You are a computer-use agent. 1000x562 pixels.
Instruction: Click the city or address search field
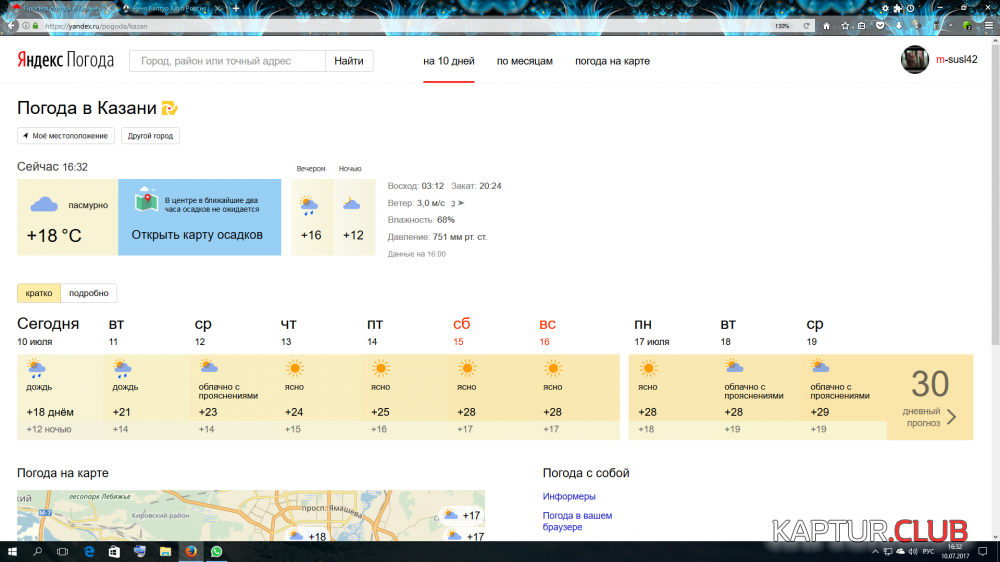point(227,61)
